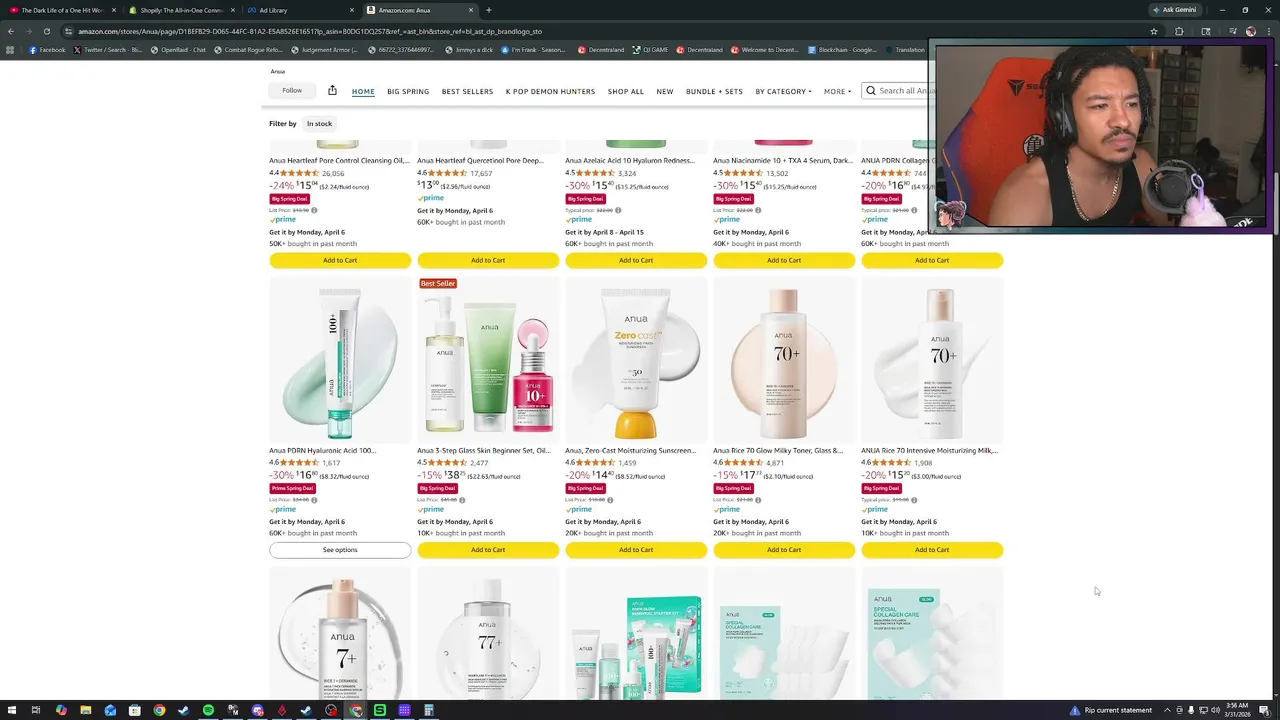Click the store share icon
Image resolution: width=1280 pixels, height=720 pixels.
pyautogui.click(x=332, y=90)
